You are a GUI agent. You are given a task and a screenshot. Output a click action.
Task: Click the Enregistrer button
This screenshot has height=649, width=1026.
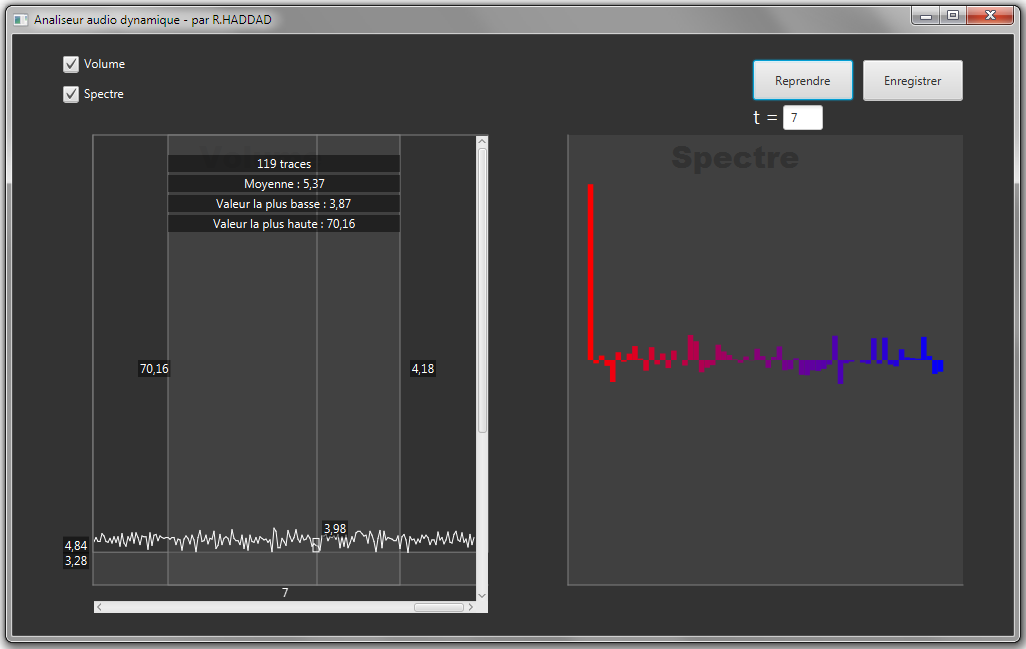(912, 81)
